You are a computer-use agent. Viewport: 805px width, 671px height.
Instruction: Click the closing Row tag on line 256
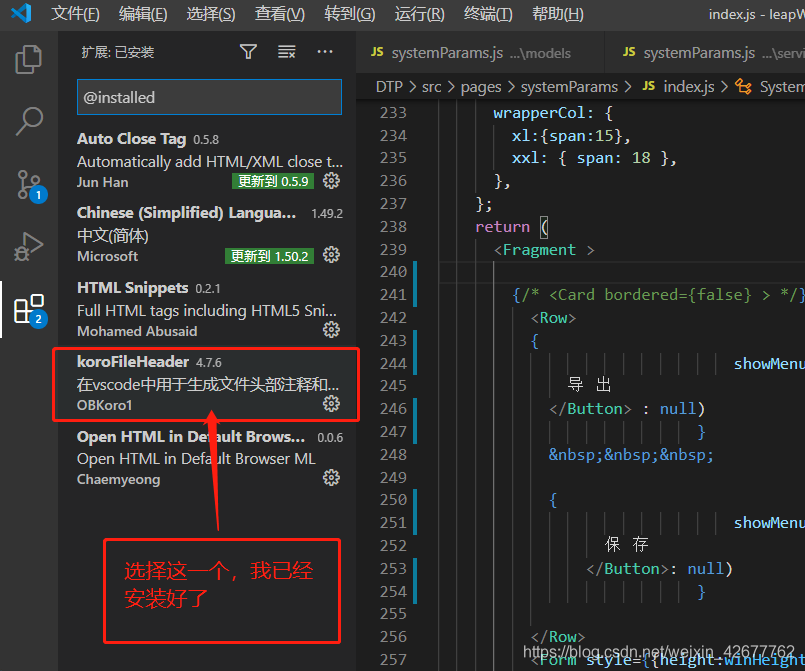(x=558, y=637)
